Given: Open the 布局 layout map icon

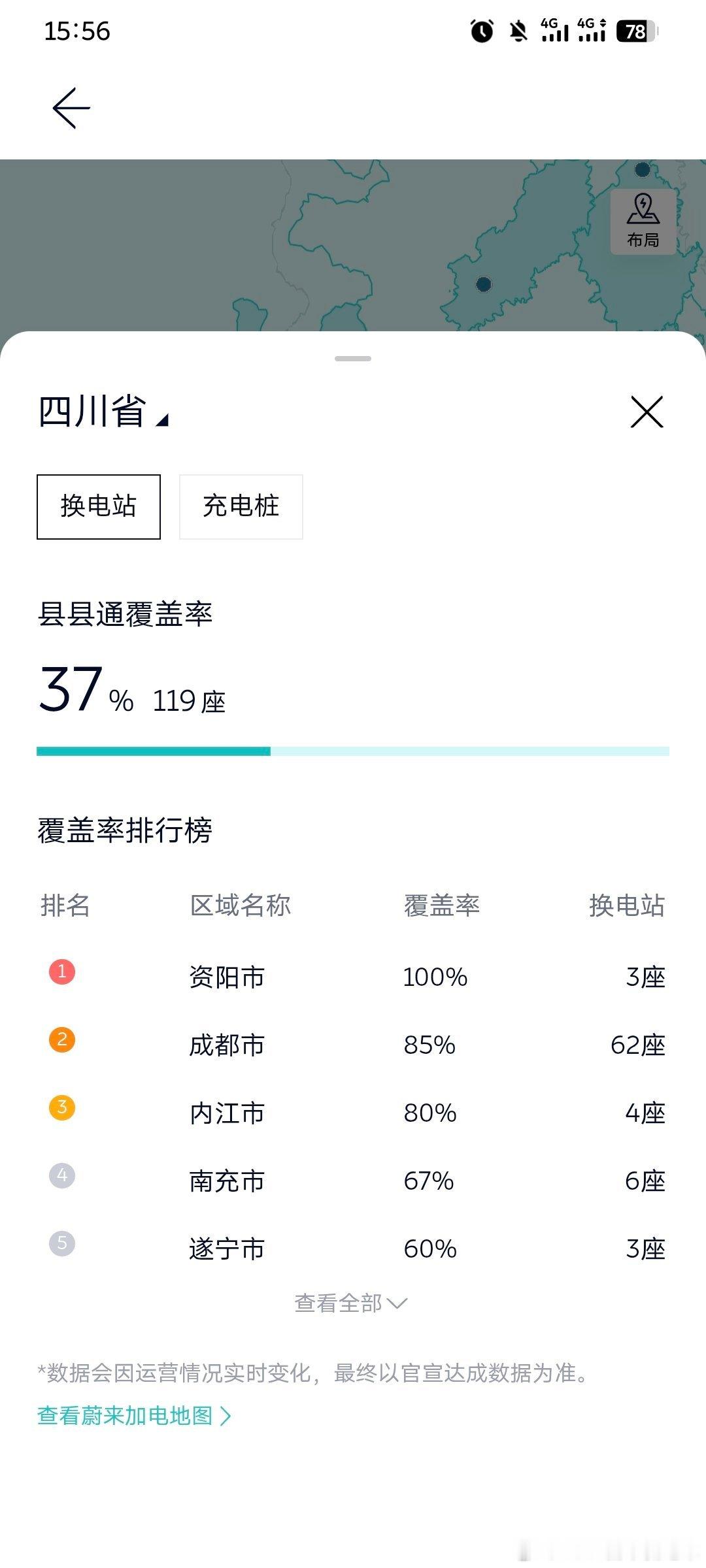Looking at the screenshot, I should (643, 221).
